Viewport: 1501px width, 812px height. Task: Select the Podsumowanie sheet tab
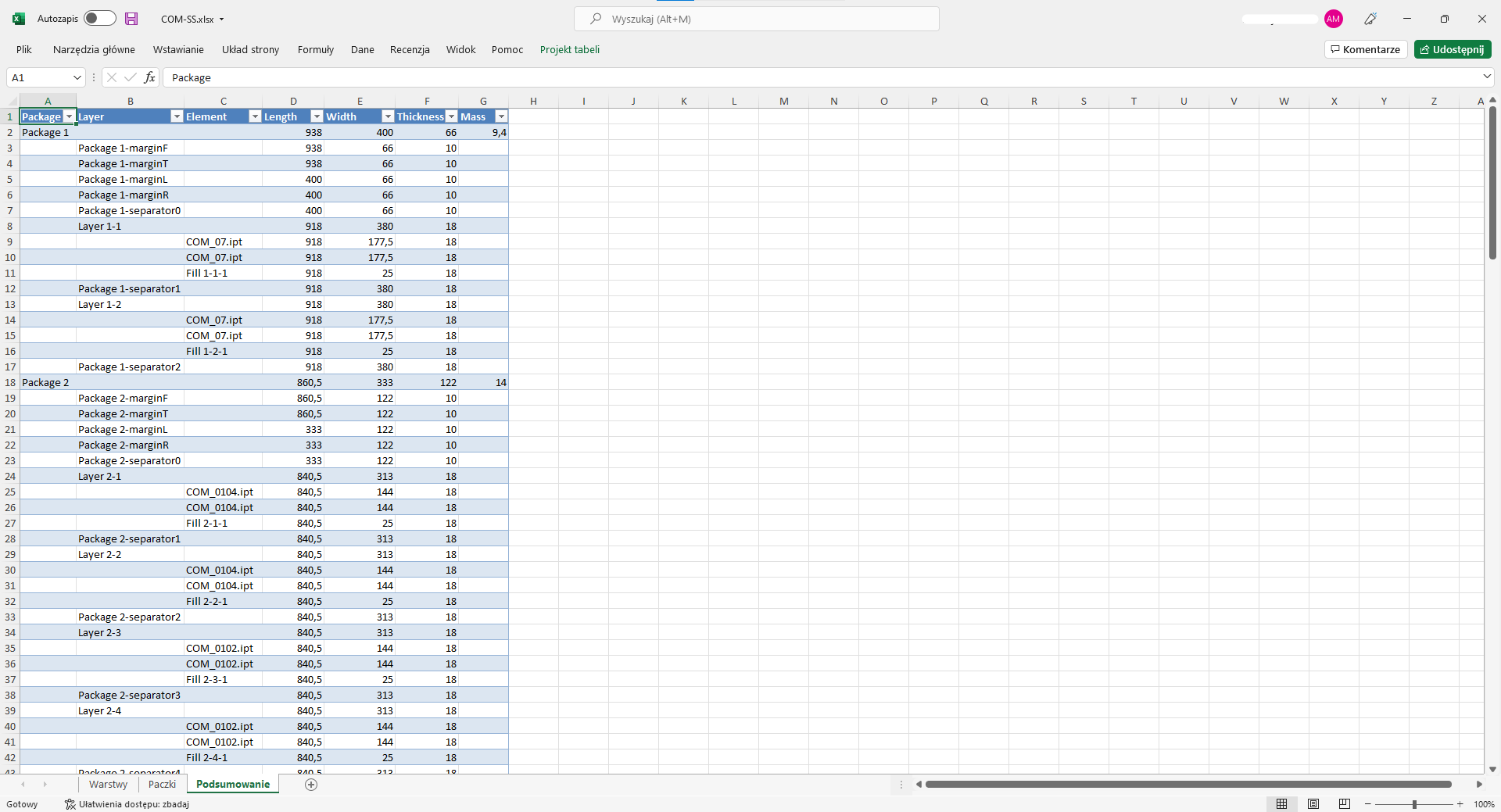point(233,785)
